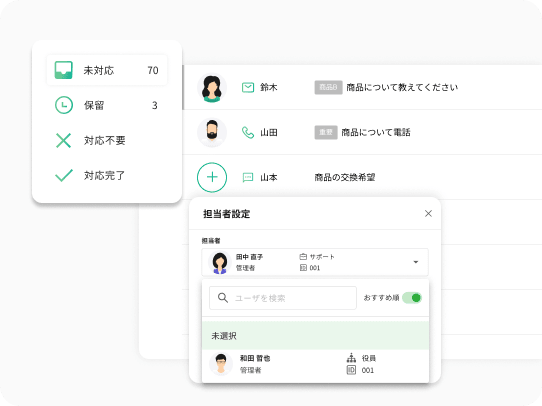Click the 管理者 role under 和田
Viewport: 542px width, 406px height.
251,370
